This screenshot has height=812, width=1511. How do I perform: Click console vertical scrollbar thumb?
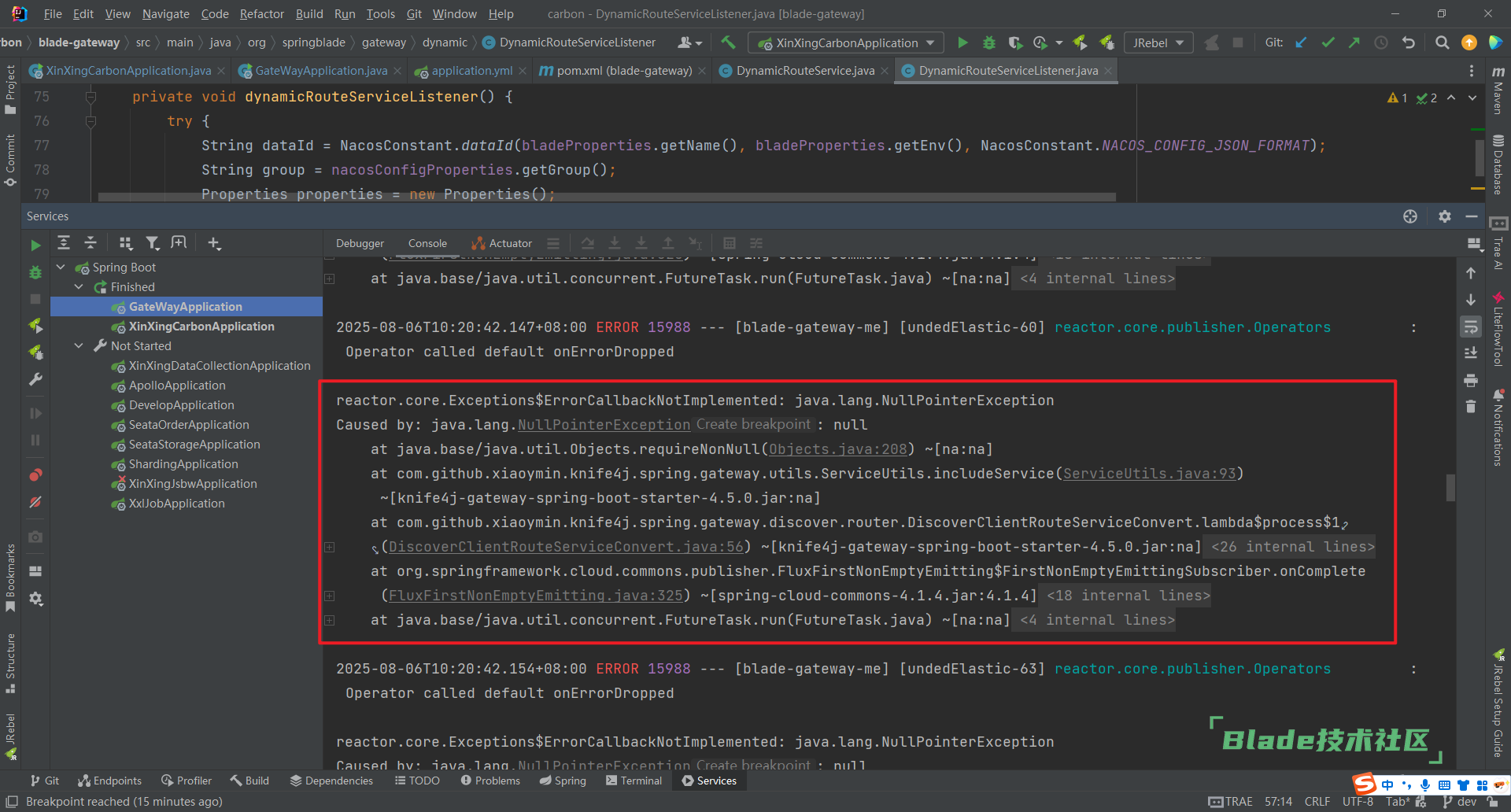pyautogui.click(x=1450, y=488)
